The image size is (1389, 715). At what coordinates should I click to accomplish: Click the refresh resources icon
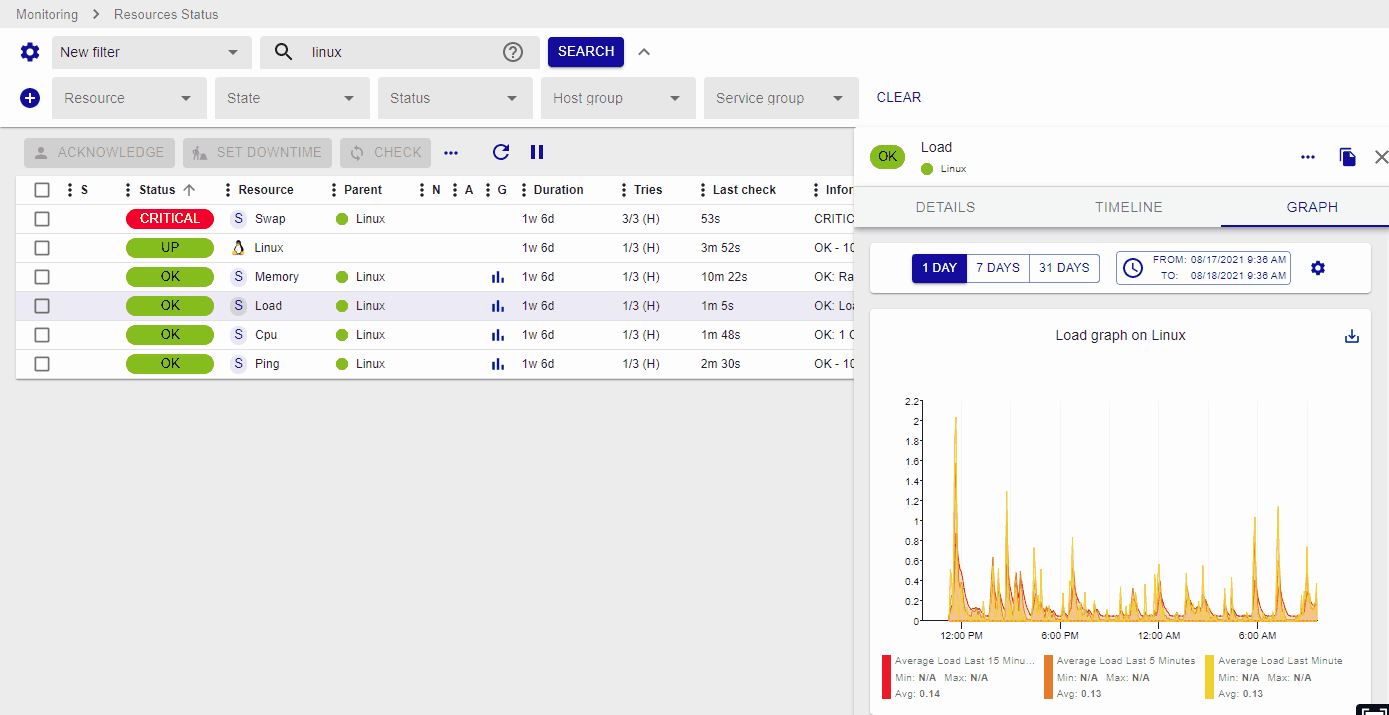coord(501,152)
